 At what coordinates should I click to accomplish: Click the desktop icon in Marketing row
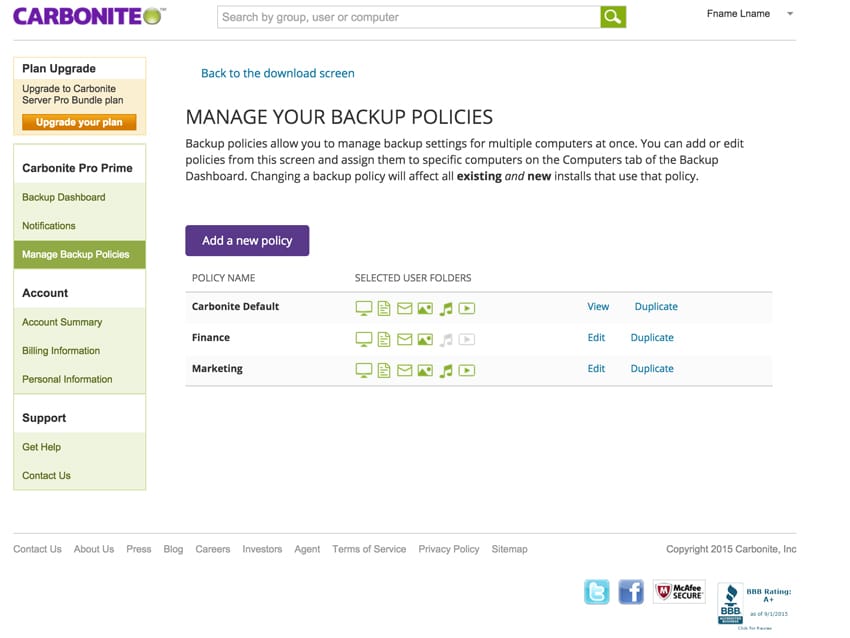pyautogui.click(x=364, y=370)
